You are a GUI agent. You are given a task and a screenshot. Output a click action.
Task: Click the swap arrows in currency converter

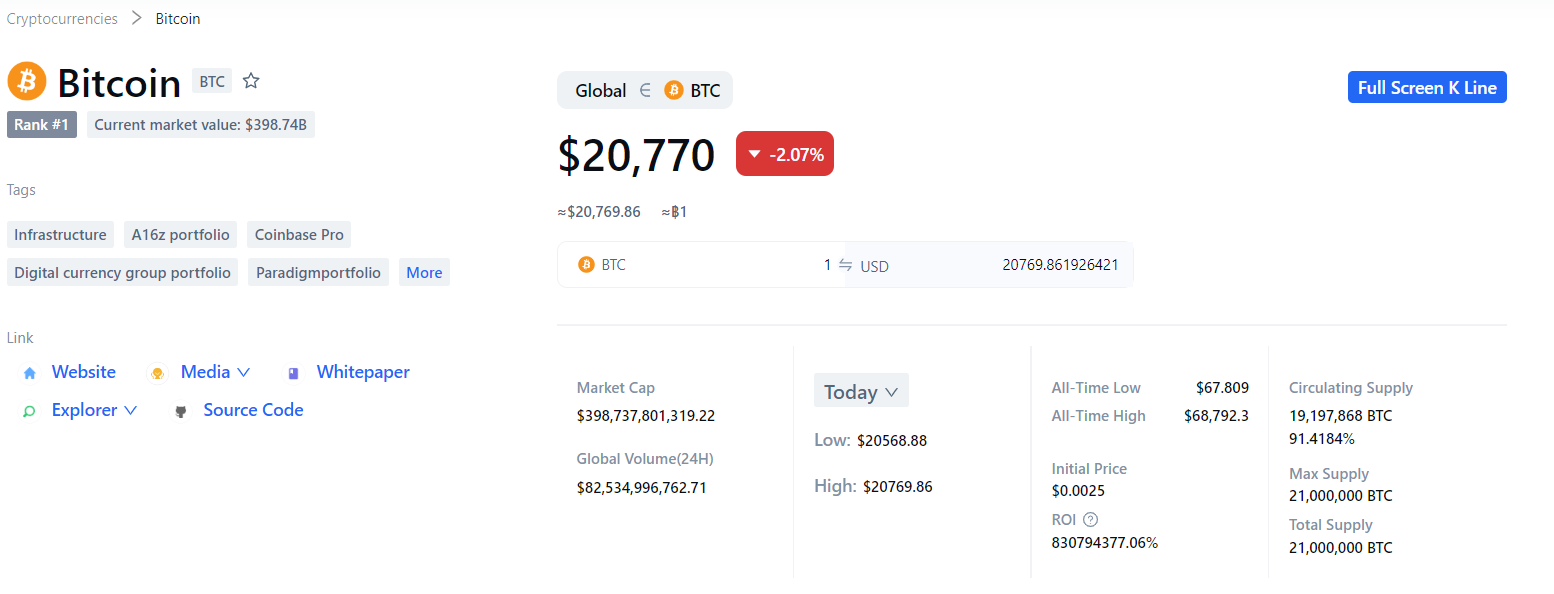click(x=845, y=265)
